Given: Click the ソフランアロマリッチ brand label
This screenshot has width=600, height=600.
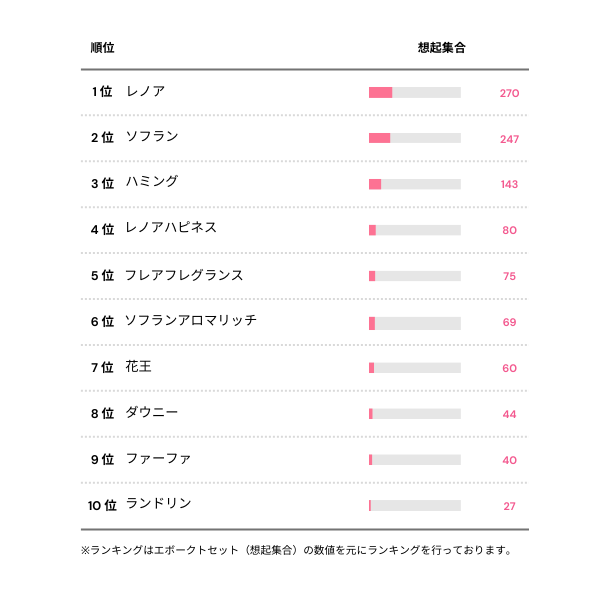Looking at the screenshot, I should click(x=191, y=321).
